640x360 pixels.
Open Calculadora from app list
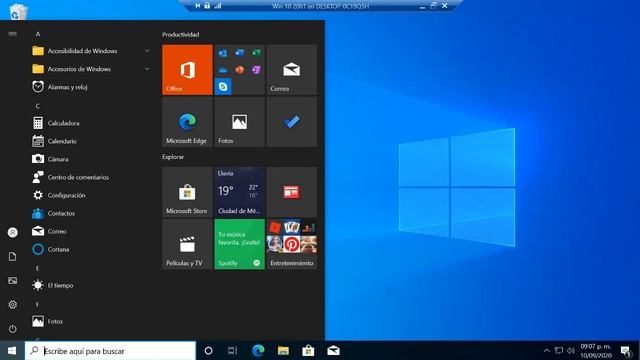point(92,123)
